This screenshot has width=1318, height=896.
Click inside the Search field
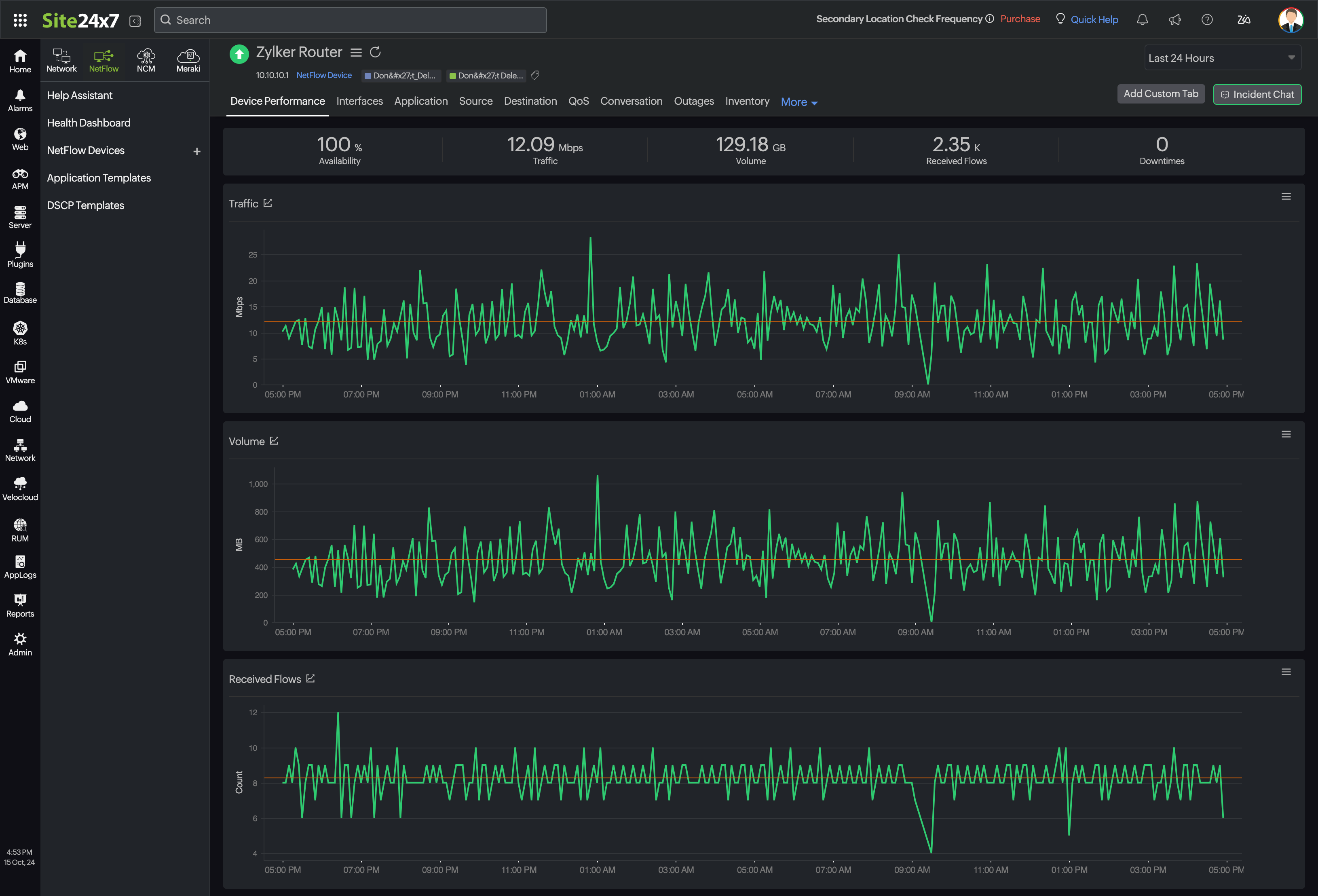[350, 20]
